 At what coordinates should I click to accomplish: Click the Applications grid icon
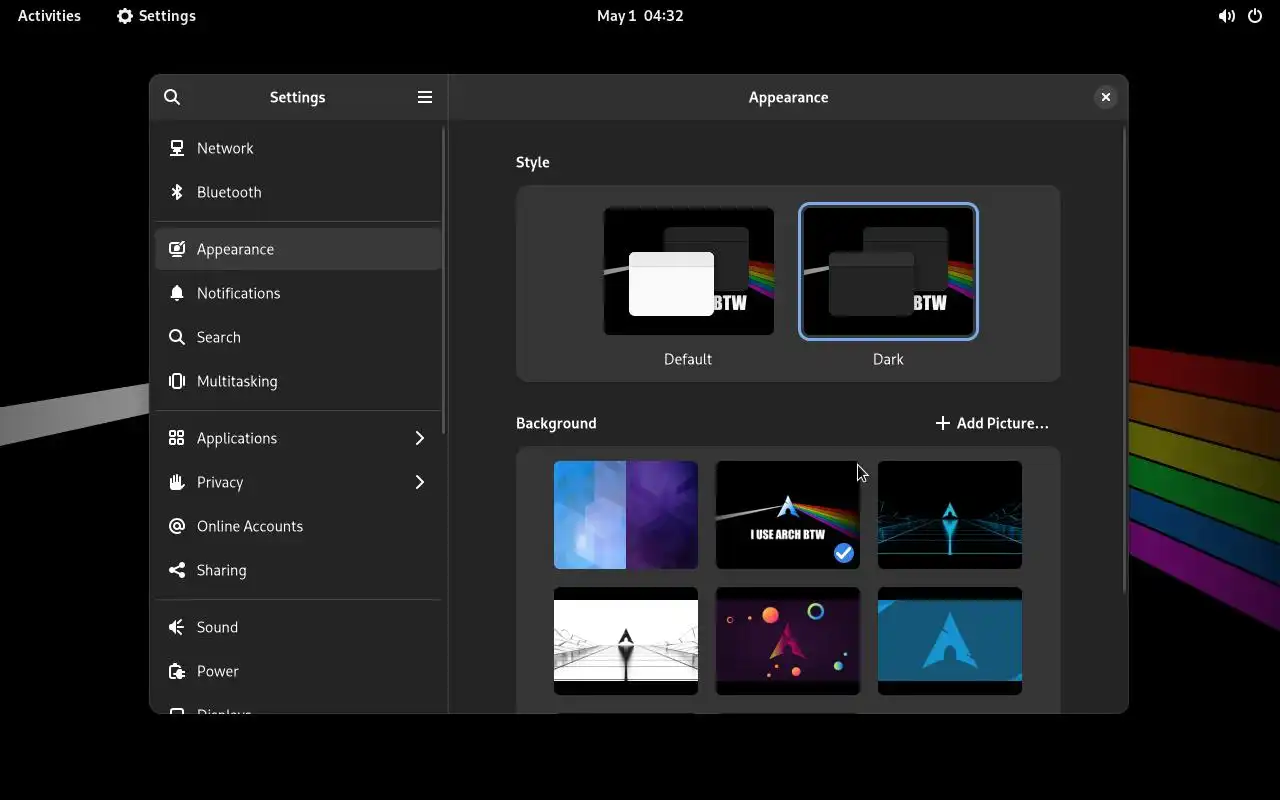[177, 438]
